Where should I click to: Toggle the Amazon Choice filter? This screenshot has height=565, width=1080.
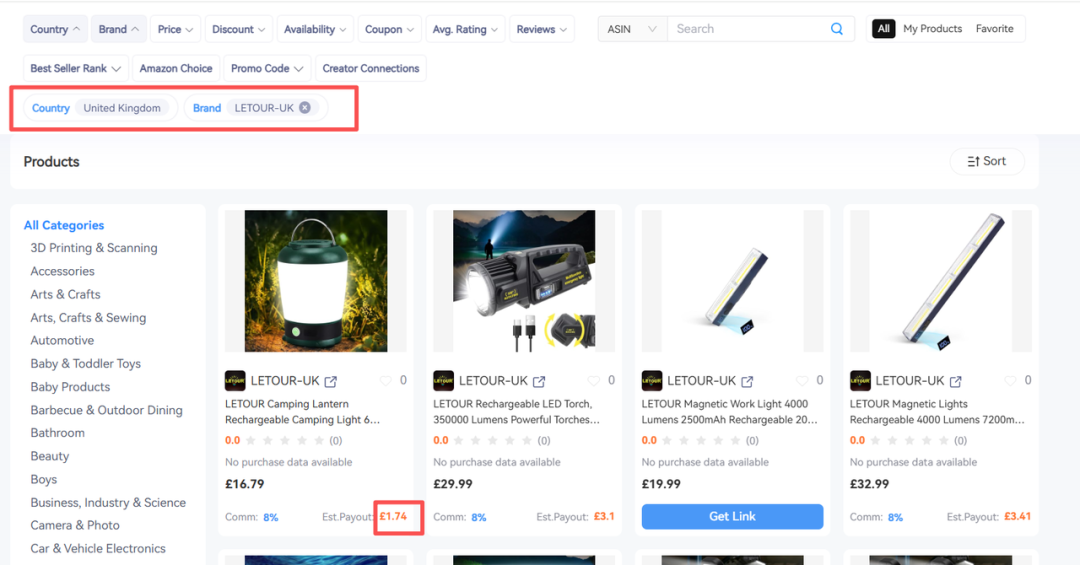click(x=176, y=68)
